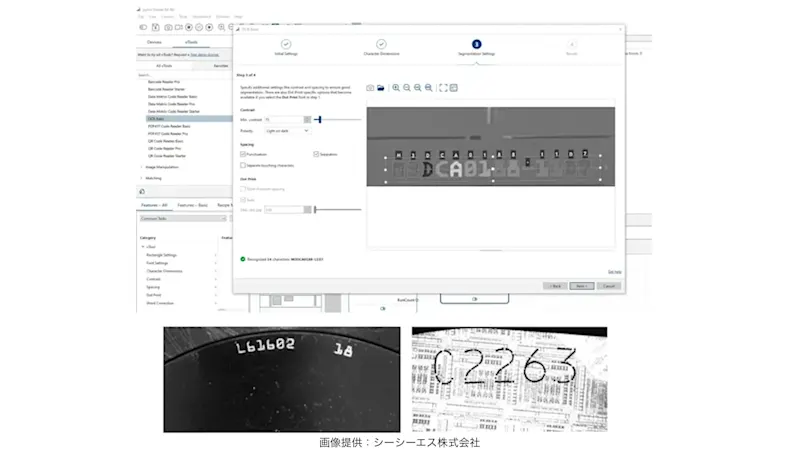Click the Min. contrast slider
The width and height of the screenshot is (800, 450).
[x=337, y=119]
